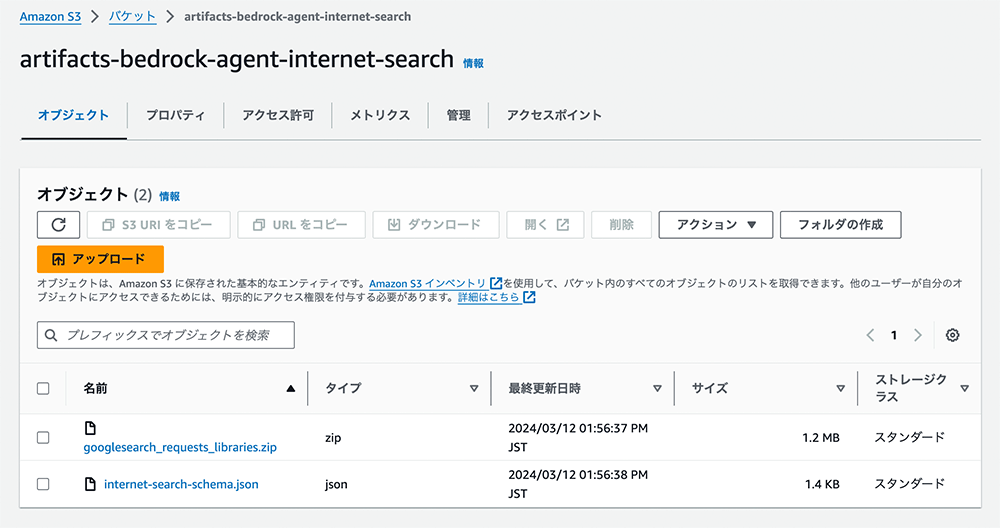Open the アクション dropdown menu
Screen dimensions: 1000x528
tap(716, 224)
